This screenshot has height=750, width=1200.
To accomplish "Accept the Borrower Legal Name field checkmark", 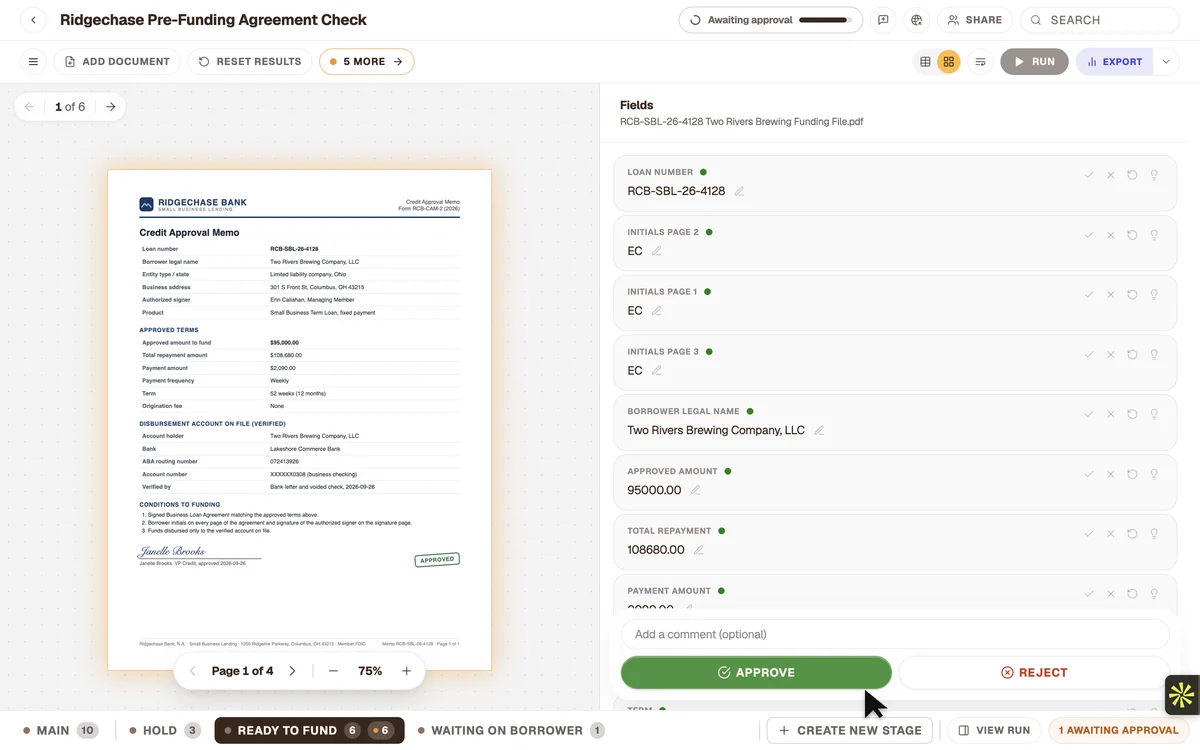I will click(1089, 415).
